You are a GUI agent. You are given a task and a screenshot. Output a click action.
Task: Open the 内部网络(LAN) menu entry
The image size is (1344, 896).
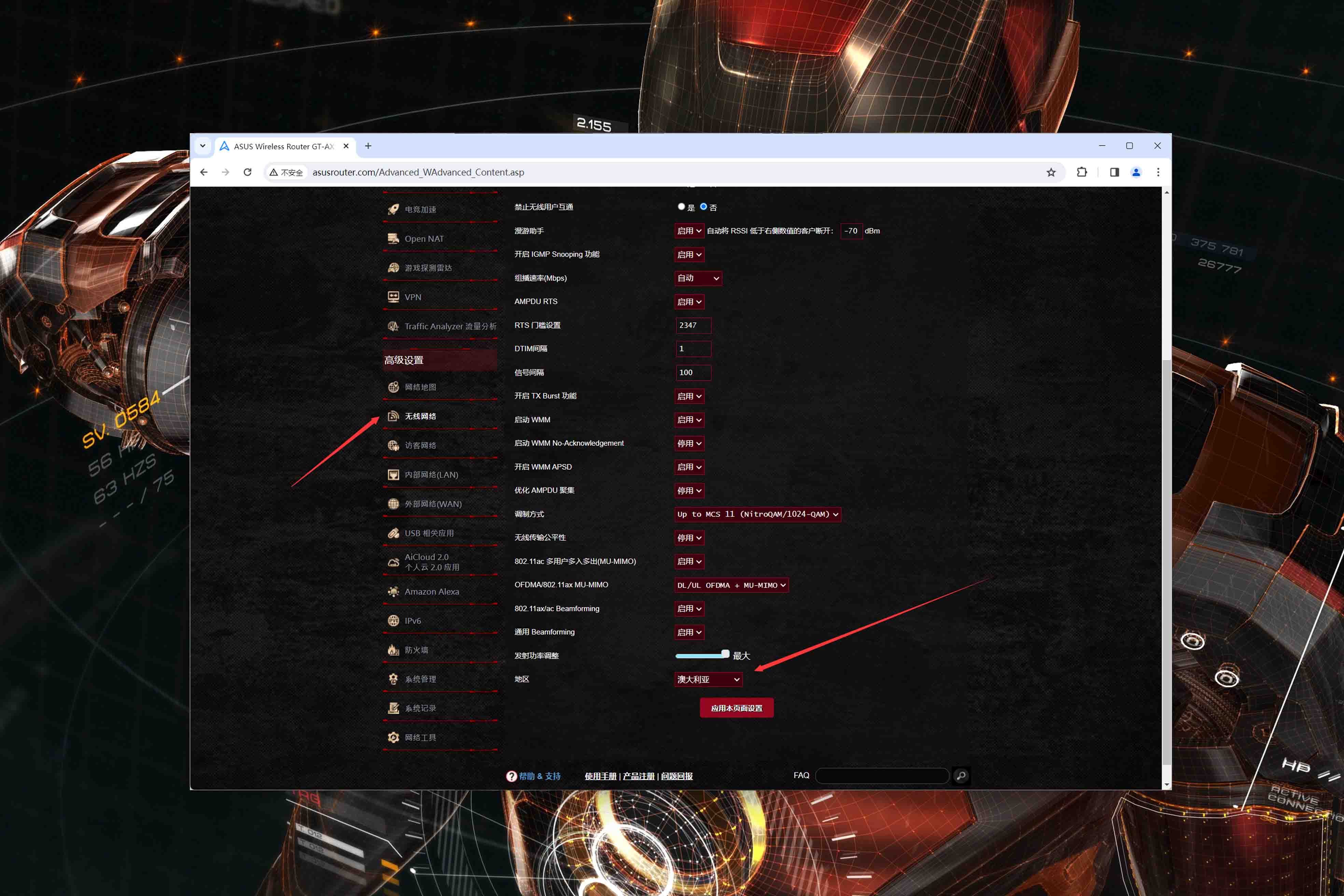[440, 475]
